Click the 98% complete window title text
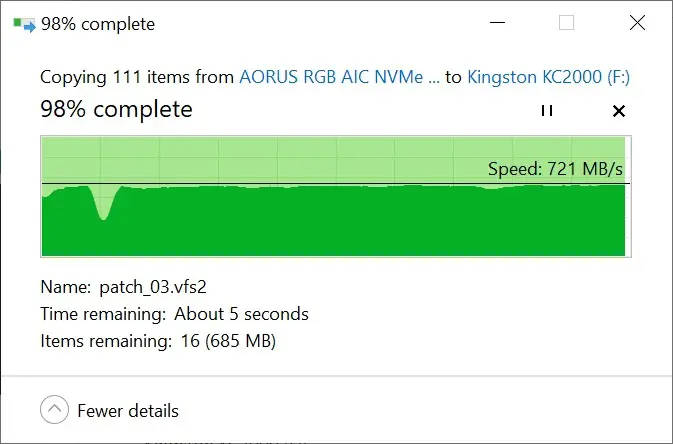The image size is (673, 444). pos(98,24)
